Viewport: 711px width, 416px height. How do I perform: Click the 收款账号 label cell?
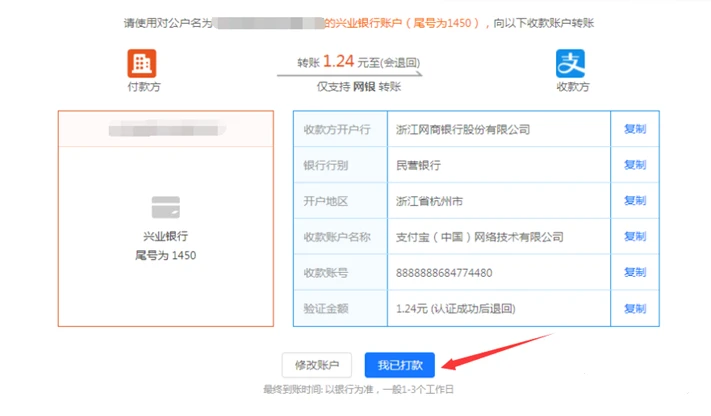(341, 272)
